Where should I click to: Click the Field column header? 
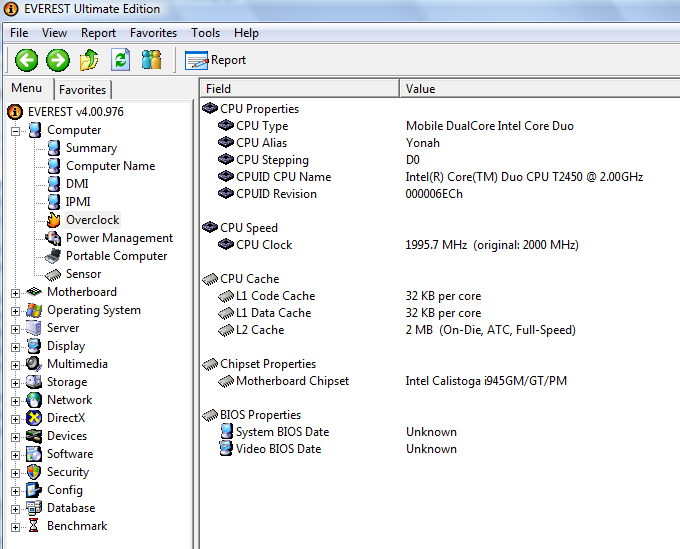tap(300, 88)
